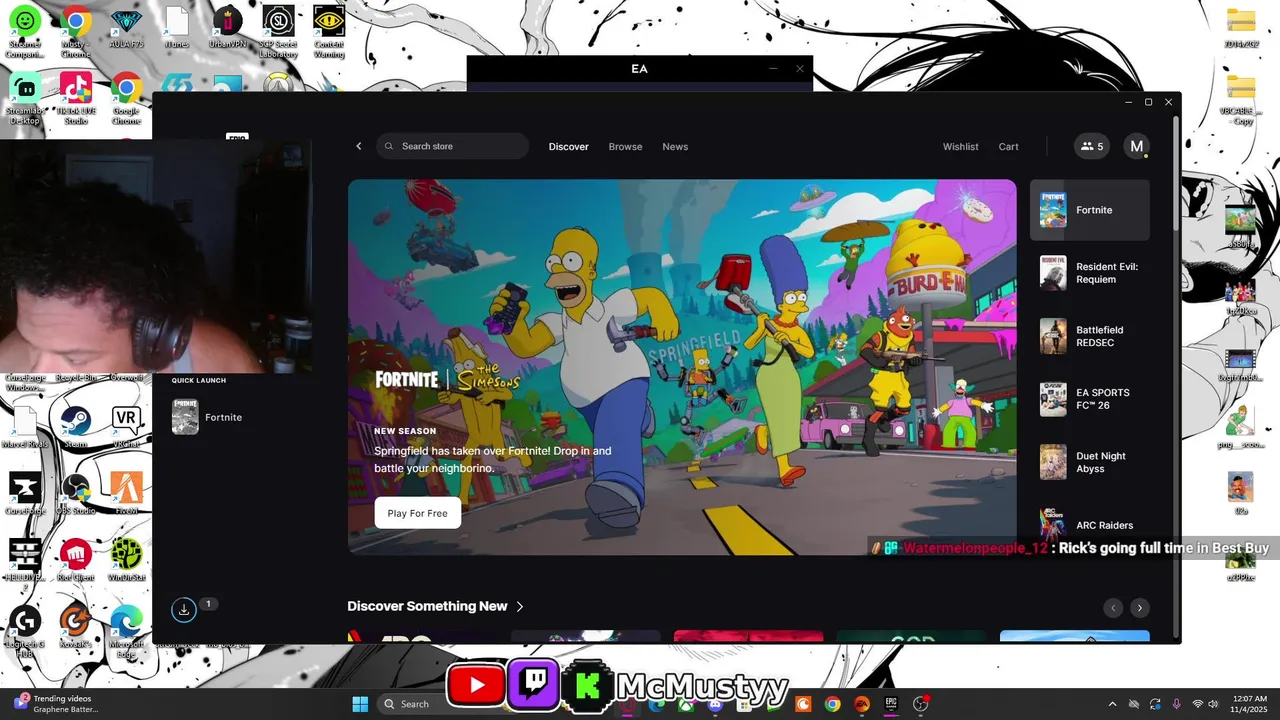Select Duet Night Abyss in carousel list
Image resolution: width=1280 pixels, height=720 pixels.
[1090, 462]
